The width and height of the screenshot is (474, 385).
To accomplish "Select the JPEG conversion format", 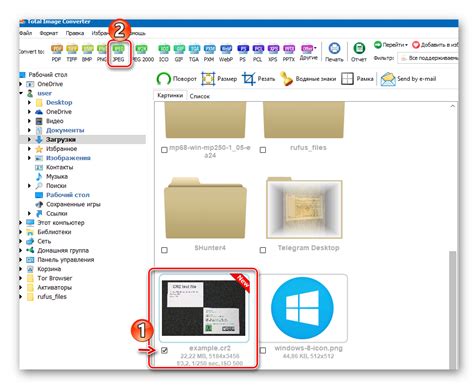I will pos(118,53).
